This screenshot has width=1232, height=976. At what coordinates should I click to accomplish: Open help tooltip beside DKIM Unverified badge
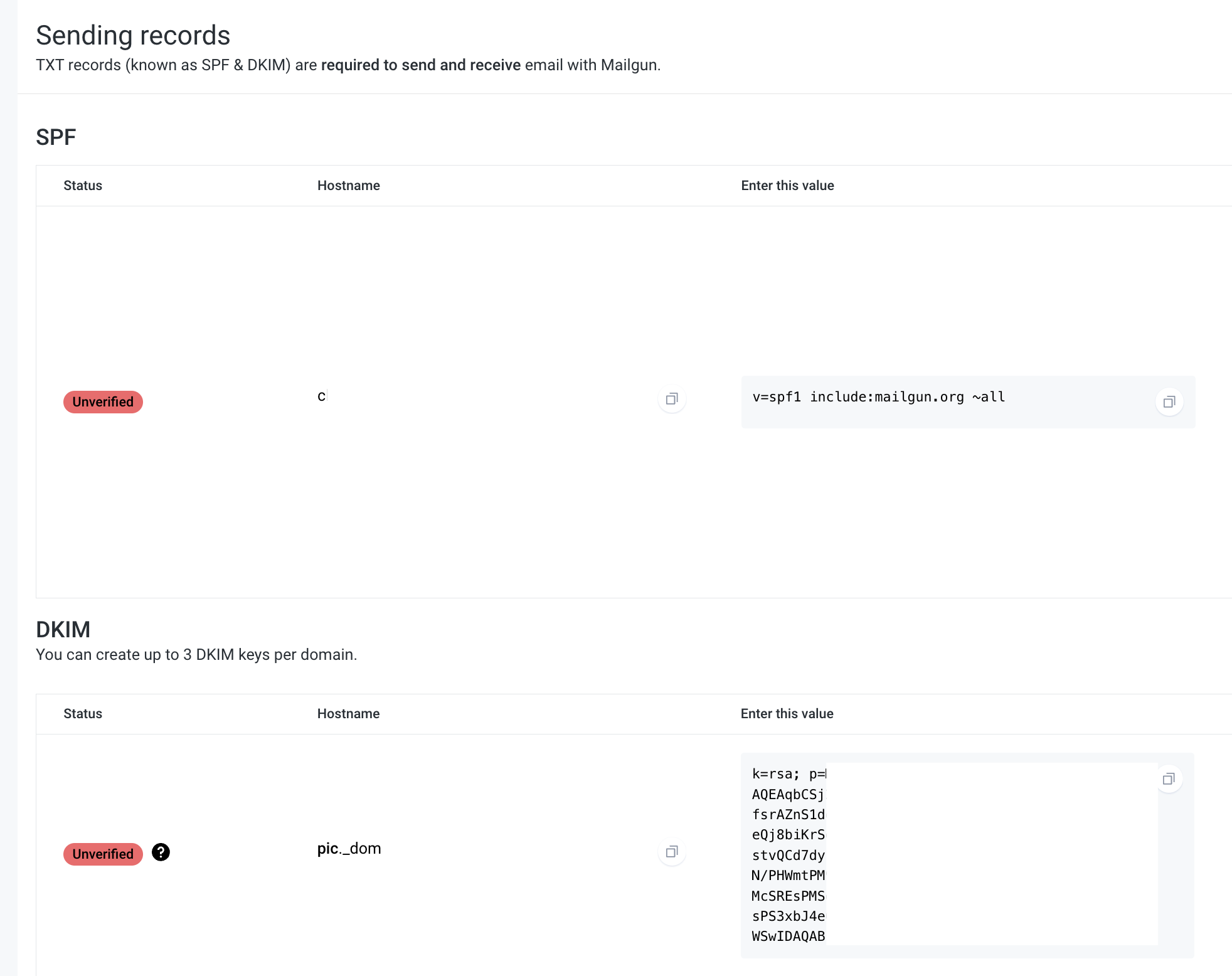pyautogui.click(x=161, y=852)
